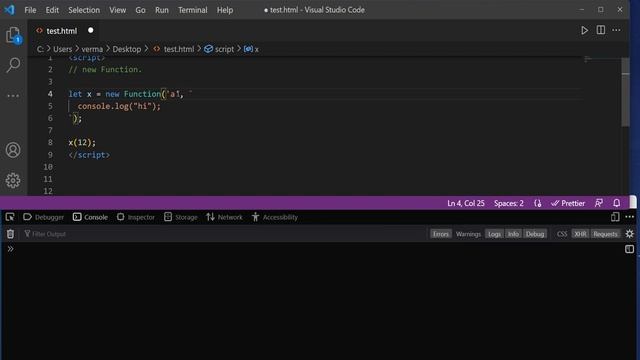Split the editor right
Viewport: 640px width, 360px height.
point(601,30)
